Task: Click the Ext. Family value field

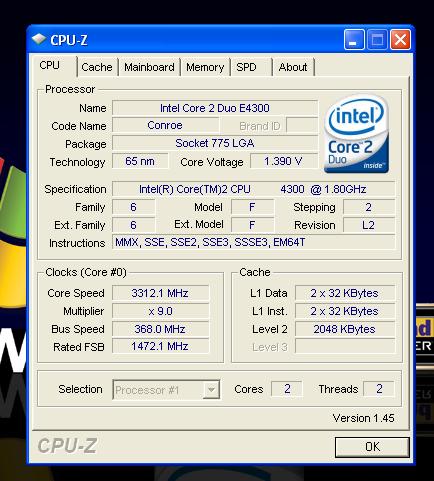Action: (x=134, y=225)
